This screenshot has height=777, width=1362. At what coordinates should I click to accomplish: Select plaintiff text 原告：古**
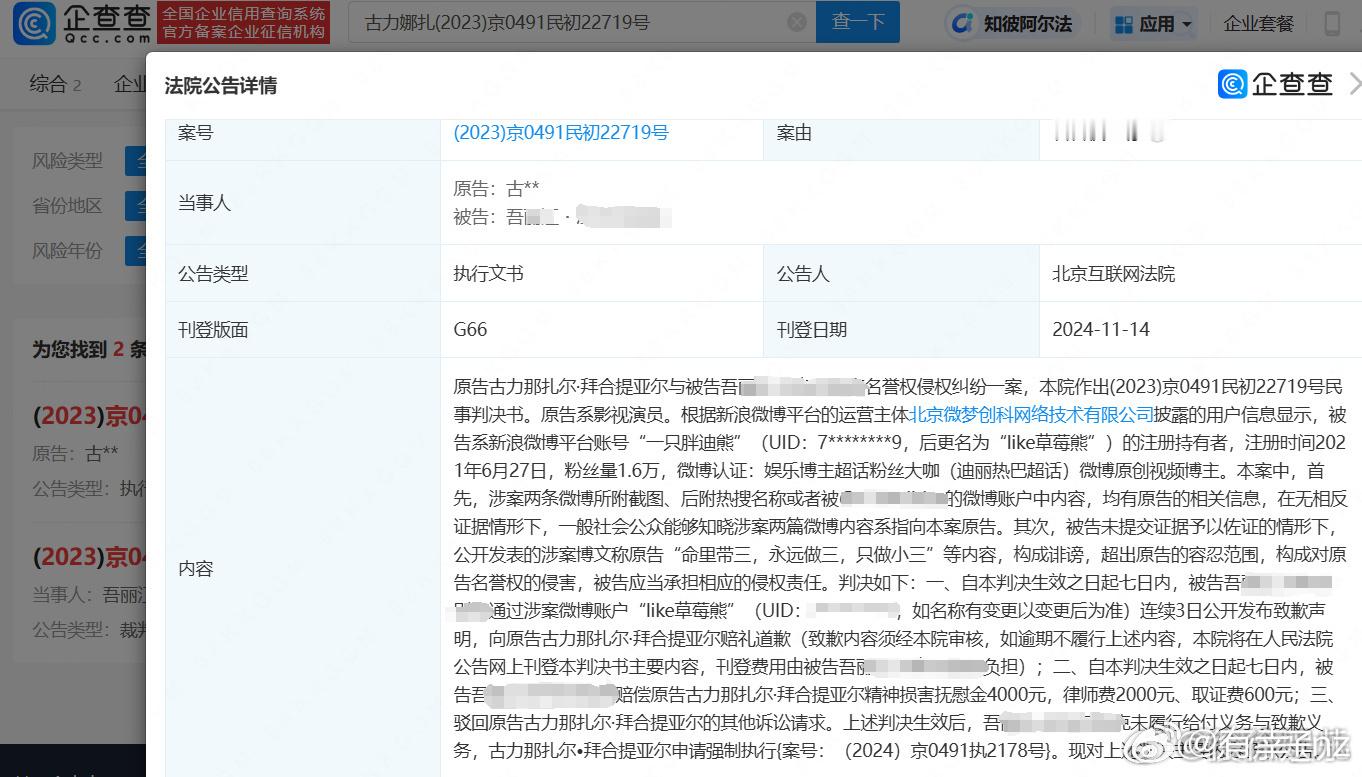(x=496, y=189)
